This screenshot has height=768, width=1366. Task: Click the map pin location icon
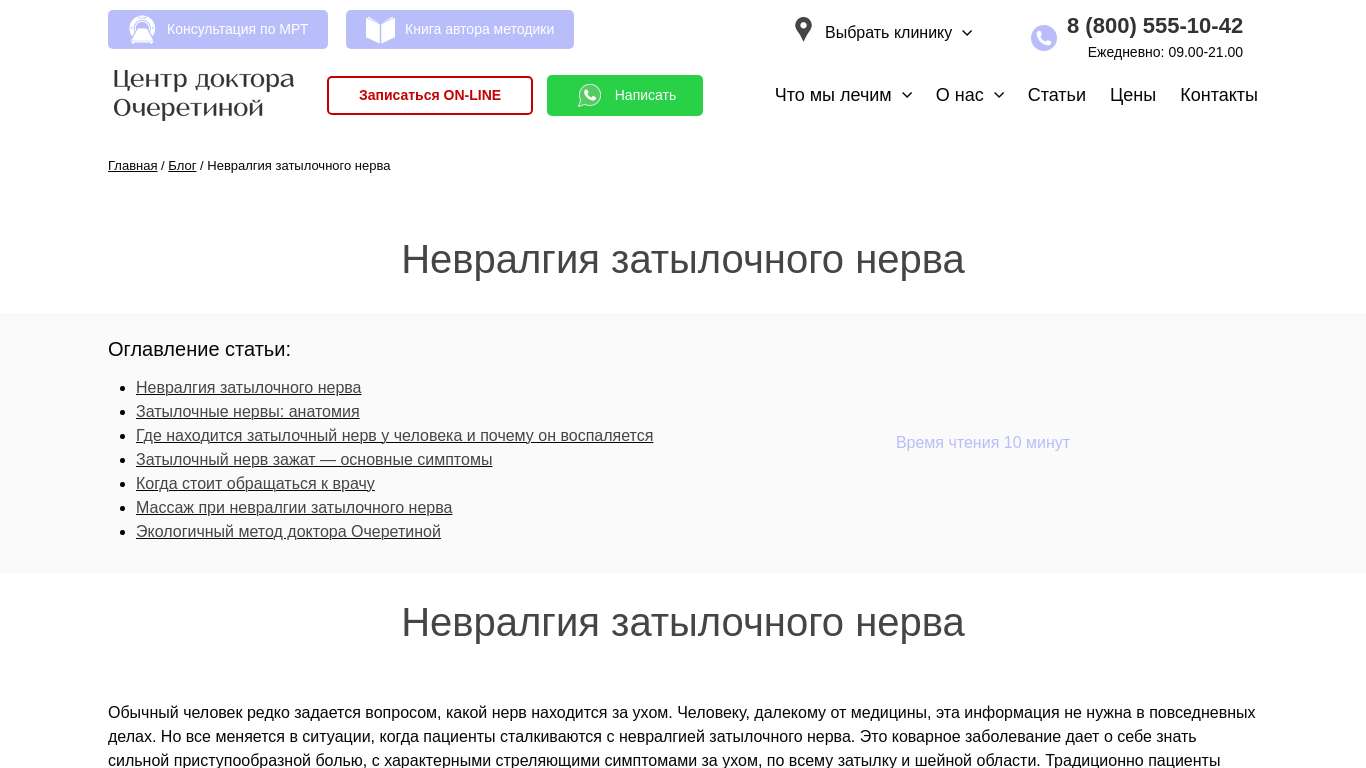[803, 30]
